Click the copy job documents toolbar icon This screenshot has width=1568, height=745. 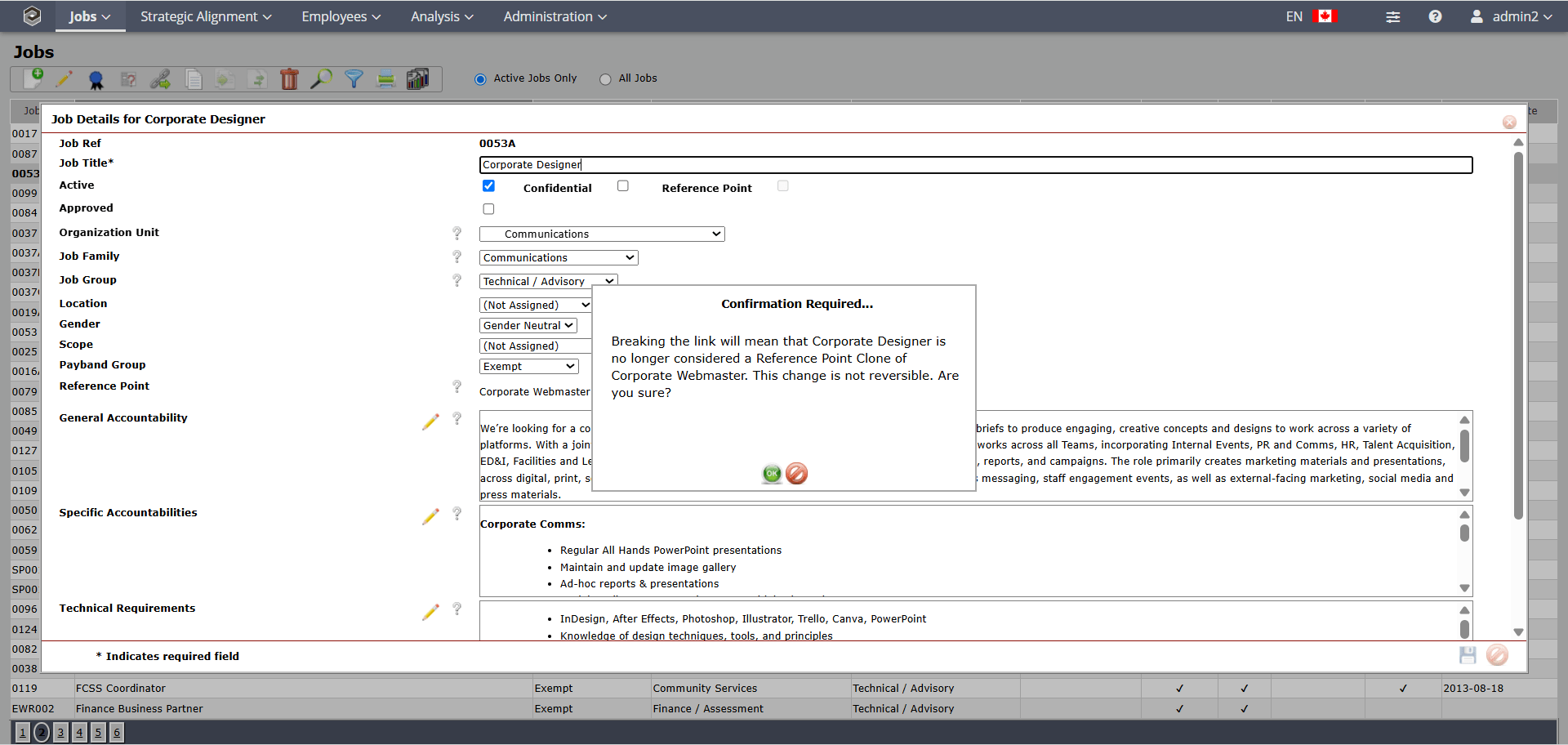(194, 79)
